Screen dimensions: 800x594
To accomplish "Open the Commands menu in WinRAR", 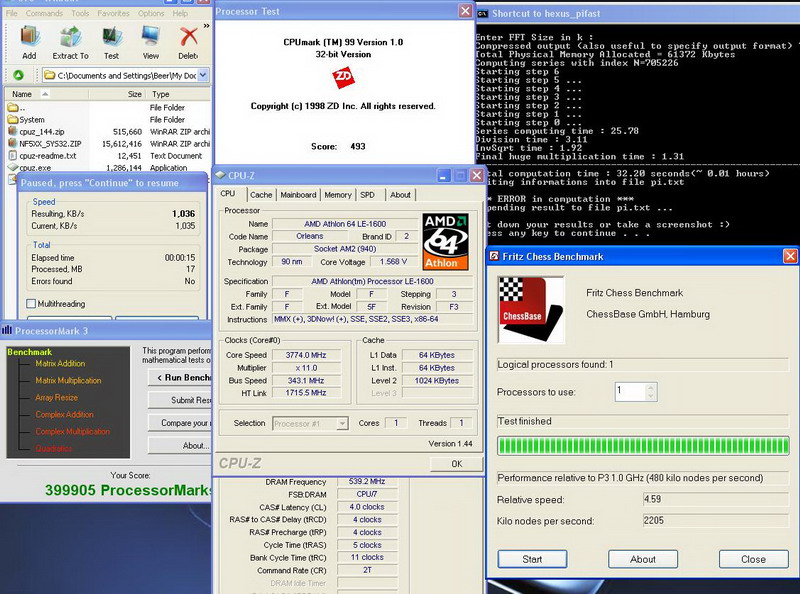I will 44,13.
